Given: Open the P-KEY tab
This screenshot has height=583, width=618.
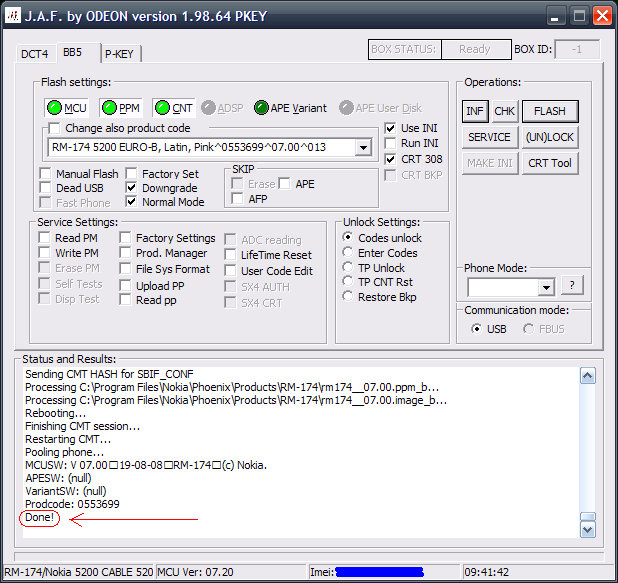Looking at the screenshot, I should click(x=119, y=54).
